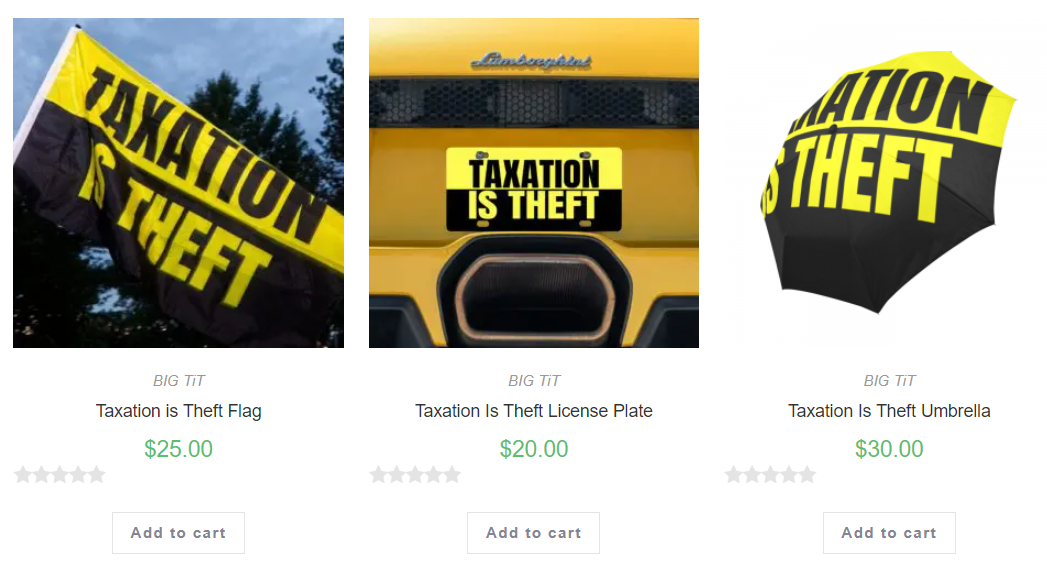Click the Taxation is Theft Flag title
This screenshot has height=563, width=1047.
(178, 411)
